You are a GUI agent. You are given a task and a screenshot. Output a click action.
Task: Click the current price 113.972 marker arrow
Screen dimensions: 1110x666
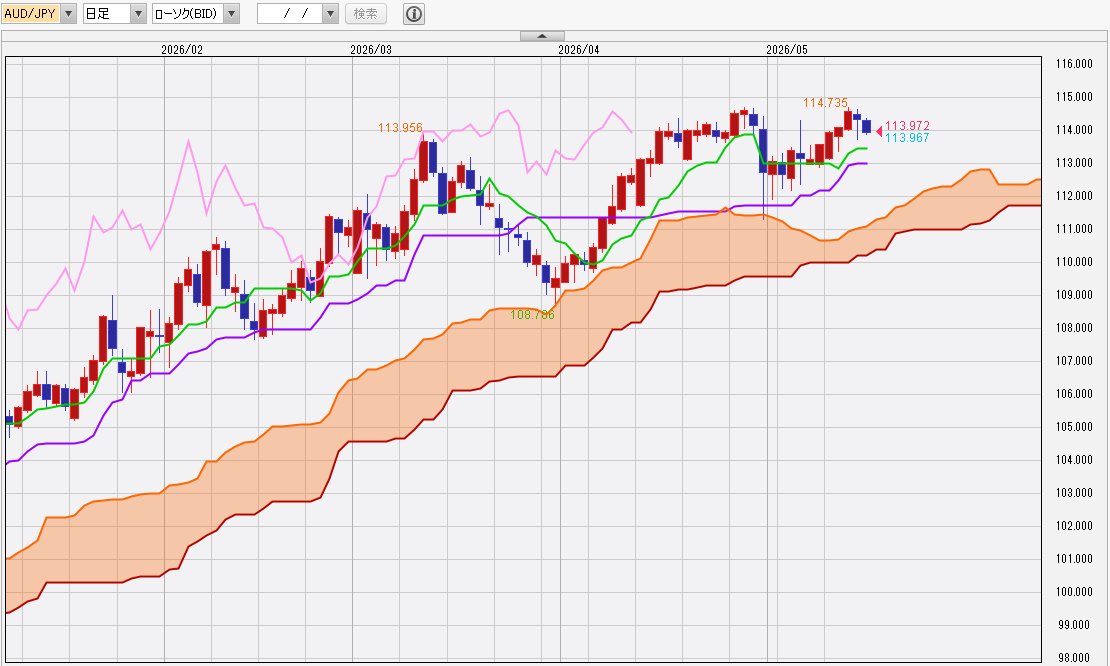coord(879,131)
